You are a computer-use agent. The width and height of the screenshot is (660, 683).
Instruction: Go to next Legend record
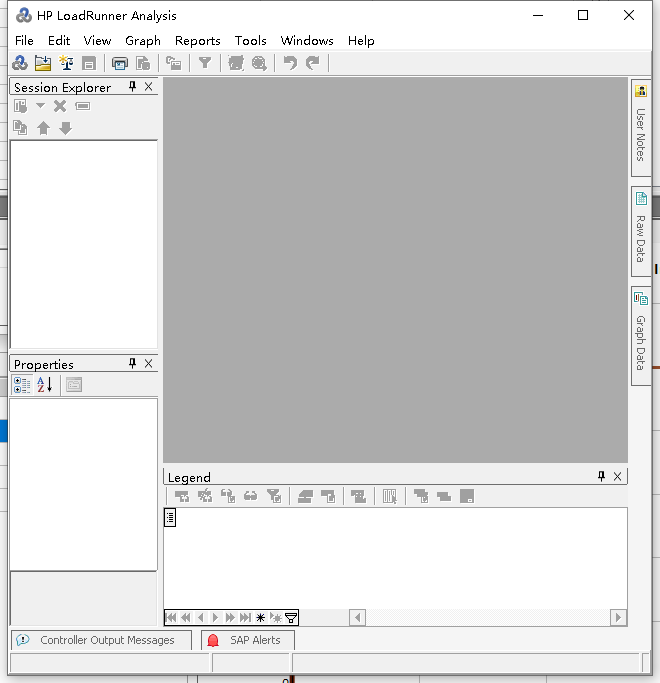[216, 618]
